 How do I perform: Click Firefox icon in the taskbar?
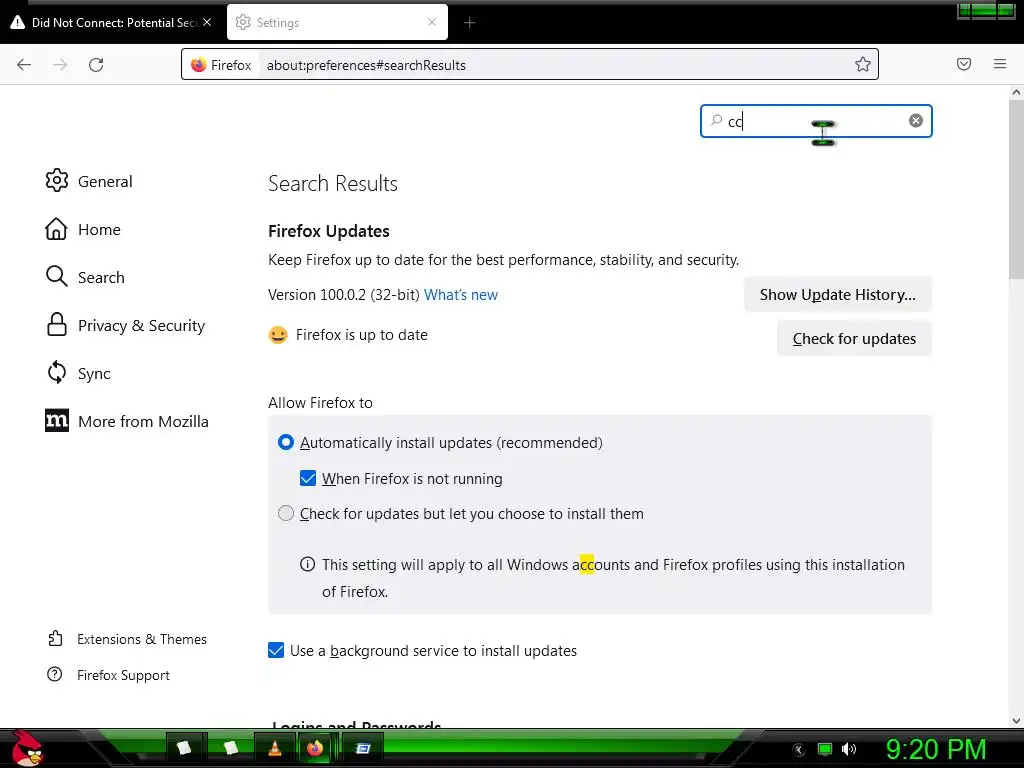[315, 748]
